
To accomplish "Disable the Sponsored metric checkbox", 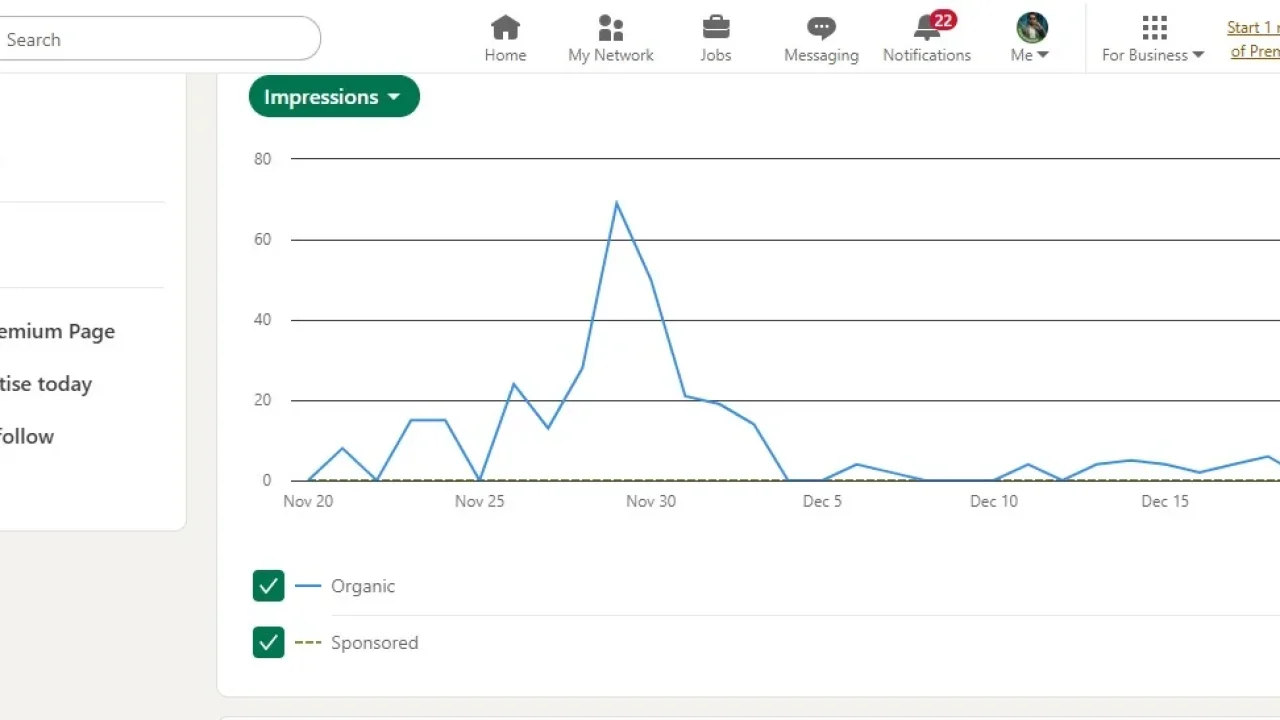I will pos(268,642).
